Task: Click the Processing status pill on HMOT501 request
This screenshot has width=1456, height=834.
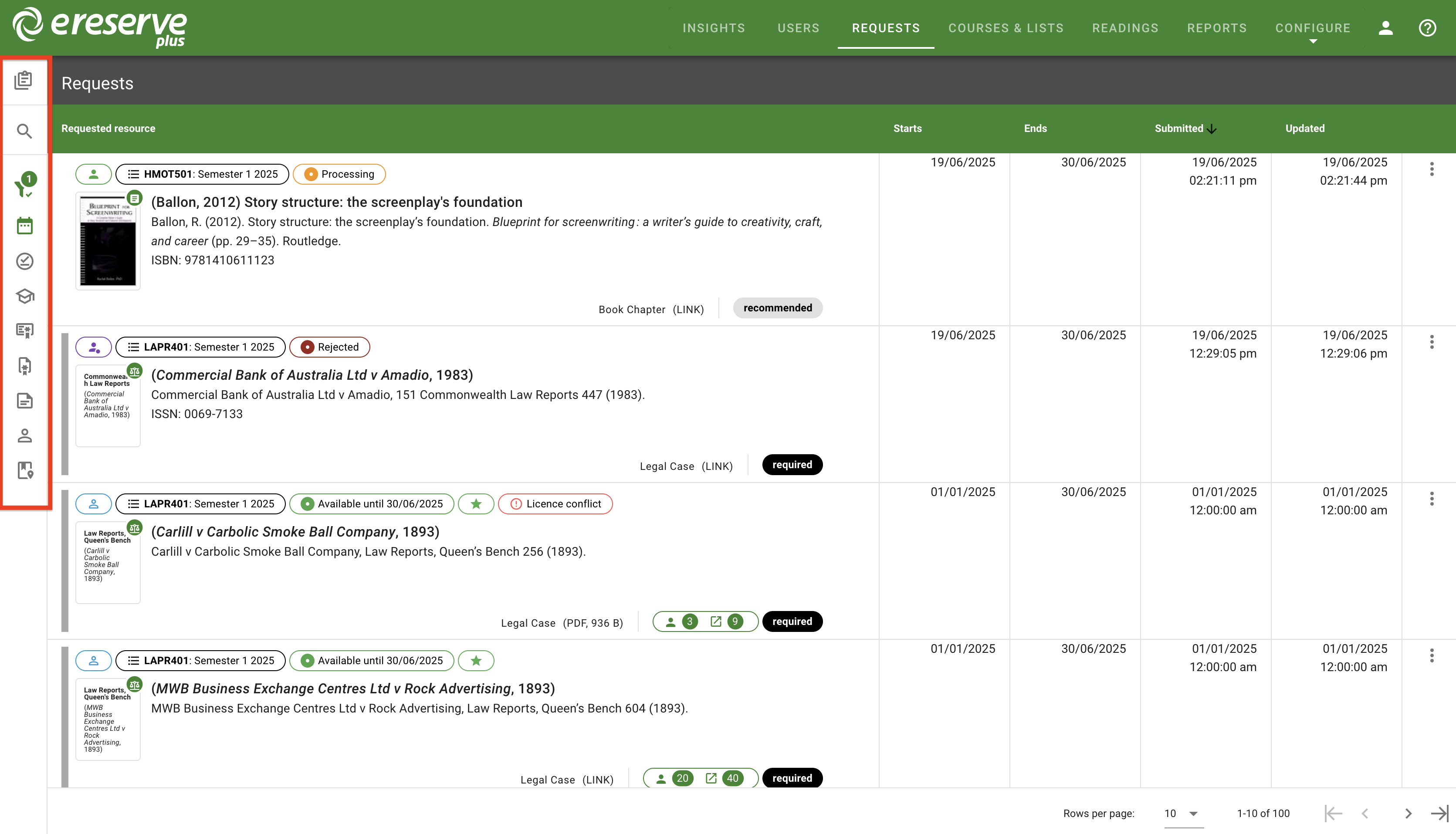Action: 339,174
